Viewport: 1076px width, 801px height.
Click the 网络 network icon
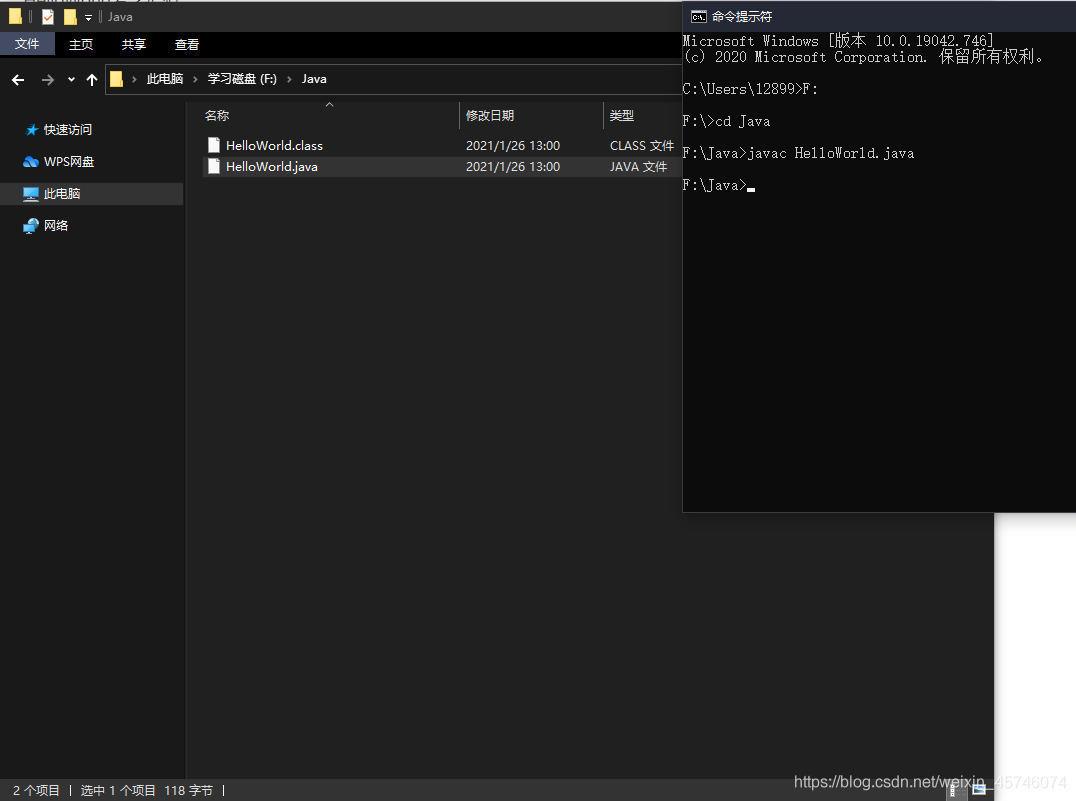click(31, 226)
